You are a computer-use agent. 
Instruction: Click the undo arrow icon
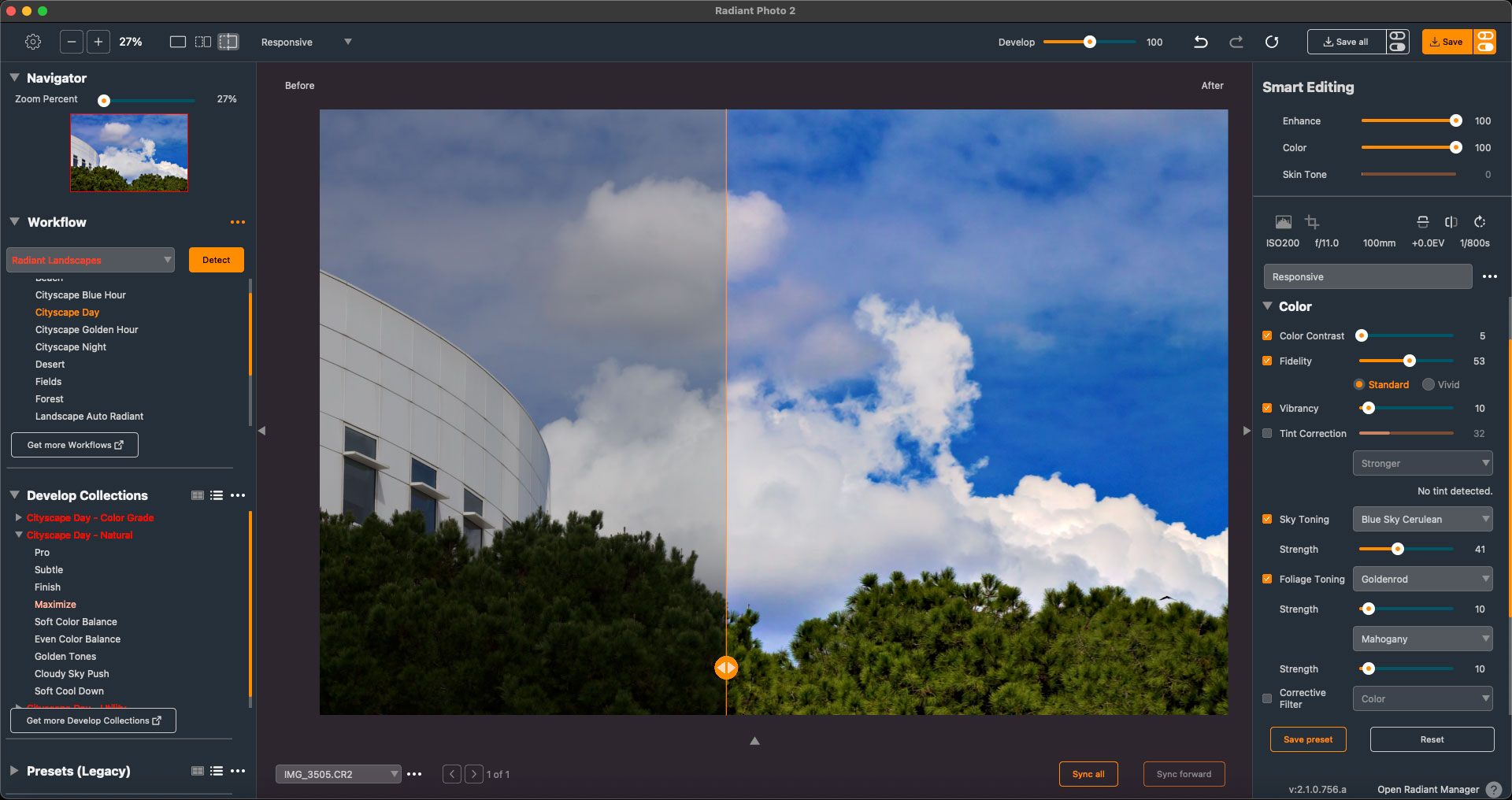click(x=1200, y=42)
